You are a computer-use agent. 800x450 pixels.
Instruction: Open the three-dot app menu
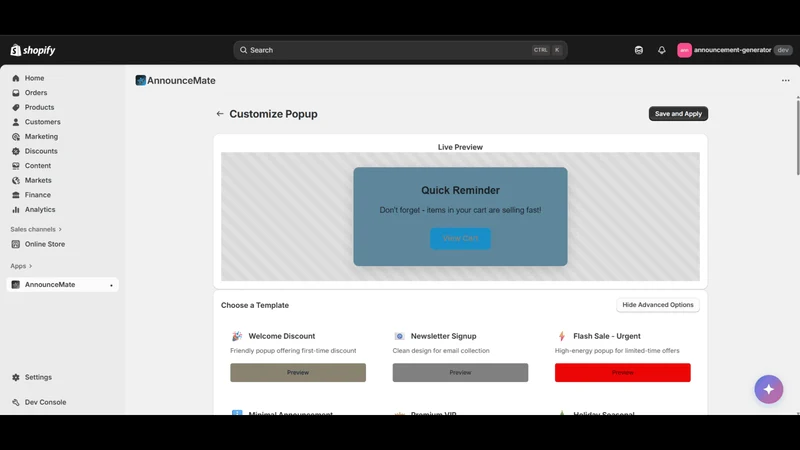point(785,81)
